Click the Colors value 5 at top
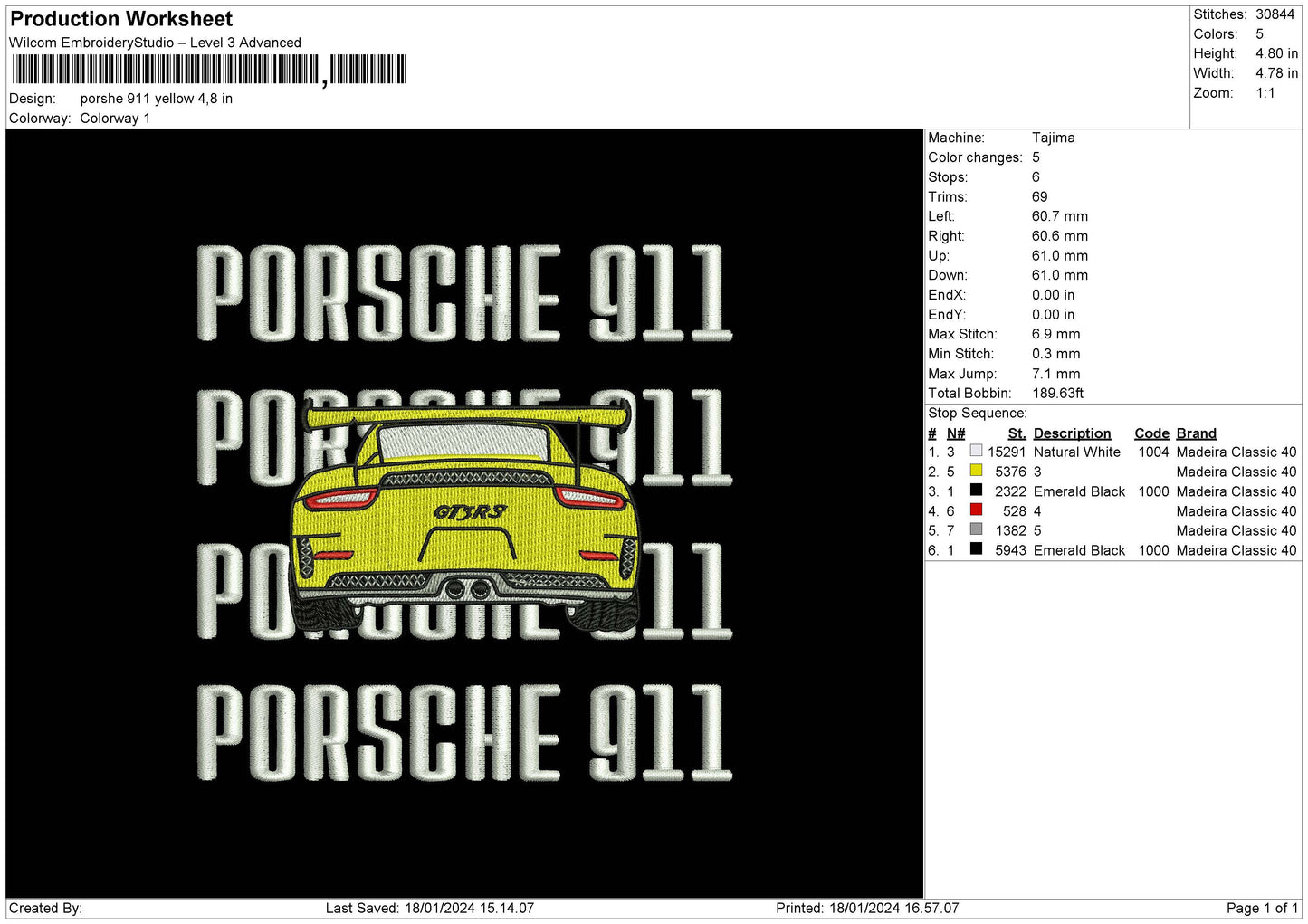 (1259, 34)
